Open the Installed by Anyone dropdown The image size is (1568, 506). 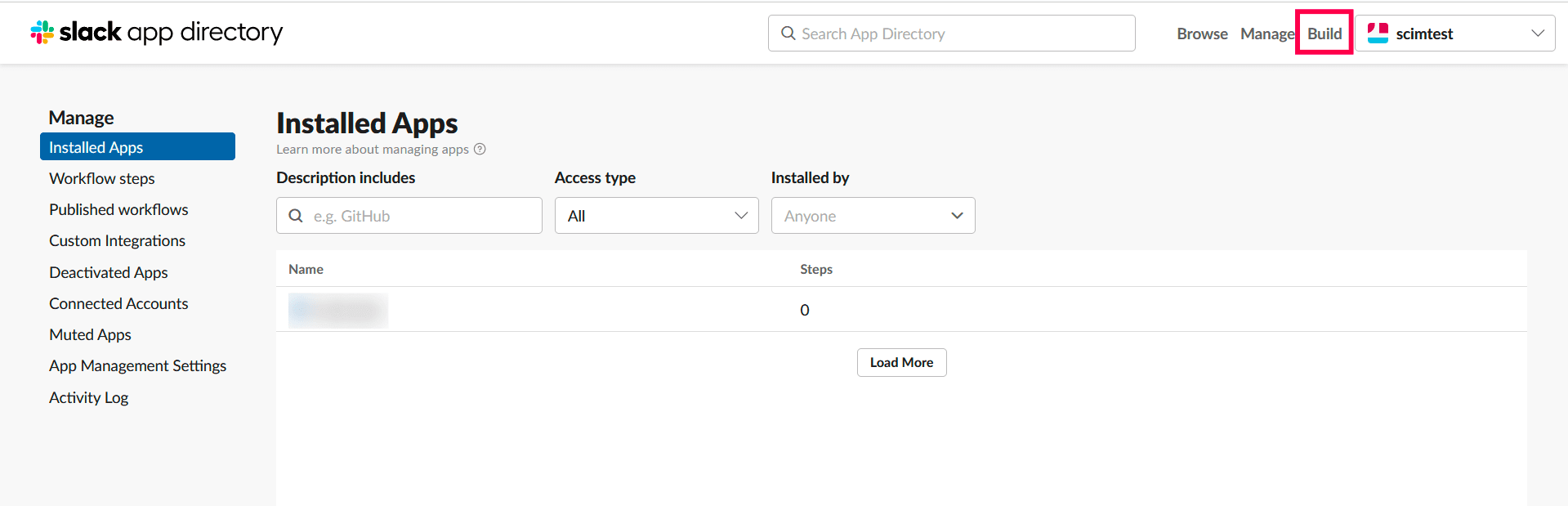pyautogui.click(x=873, y=216)
